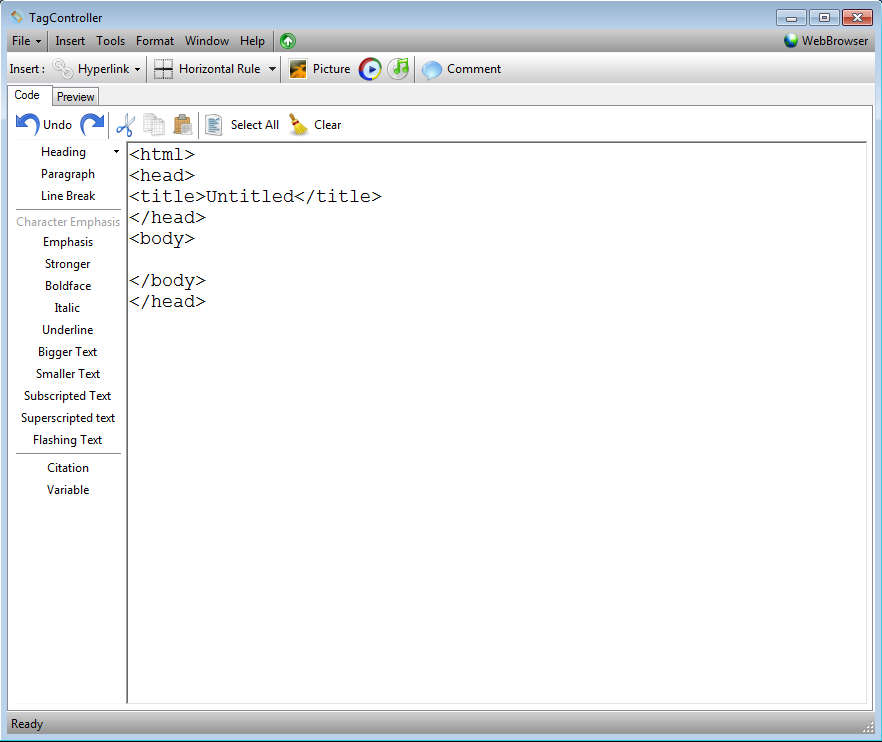The width and height of the screenshot is (882, 742).
Task: Apply Stronger tag
Action: pyautogui.click(x=68, y=264)
